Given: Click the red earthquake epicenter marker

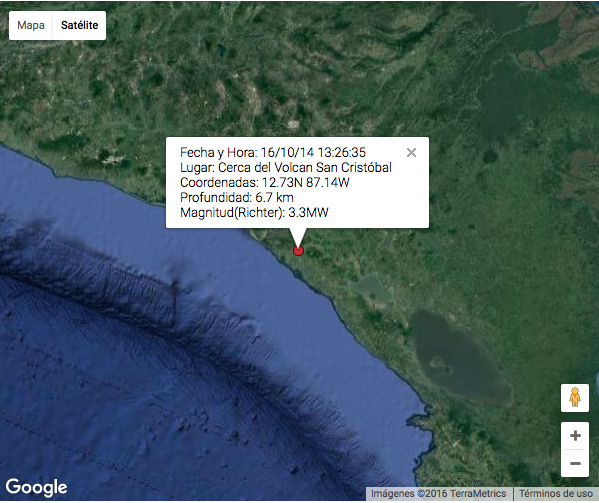Looking at the screenshot, I should 298,251.
